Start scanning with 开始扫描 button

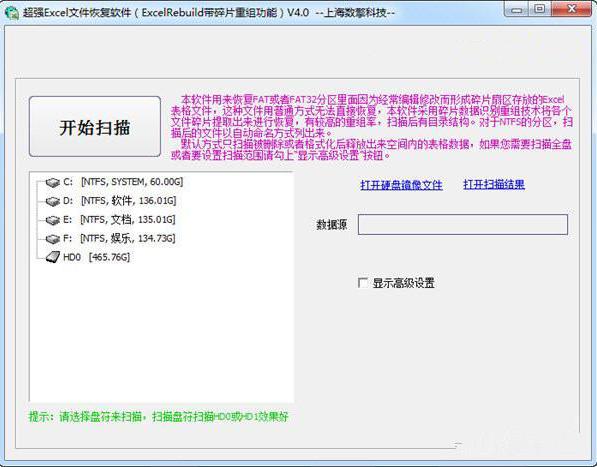point(95,126)
